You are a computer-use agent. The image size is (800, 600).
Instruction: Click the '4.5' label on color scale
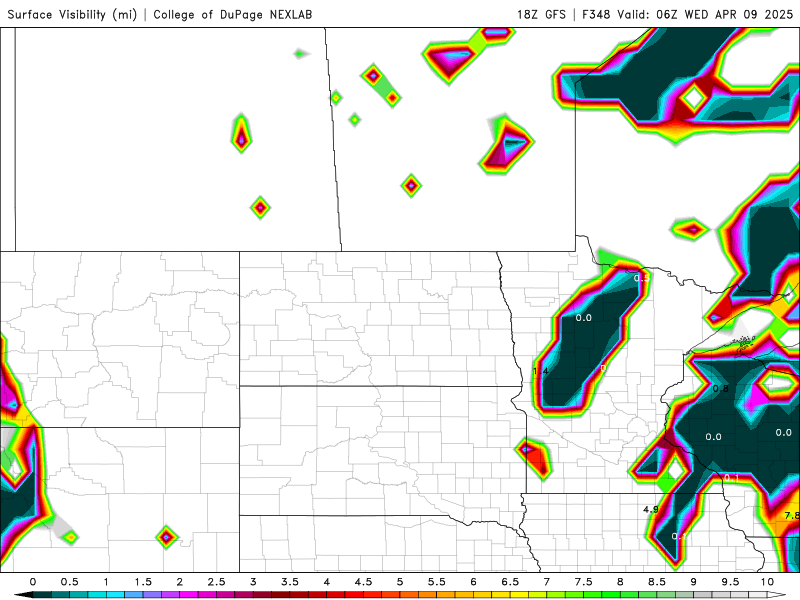pos(363,582)
